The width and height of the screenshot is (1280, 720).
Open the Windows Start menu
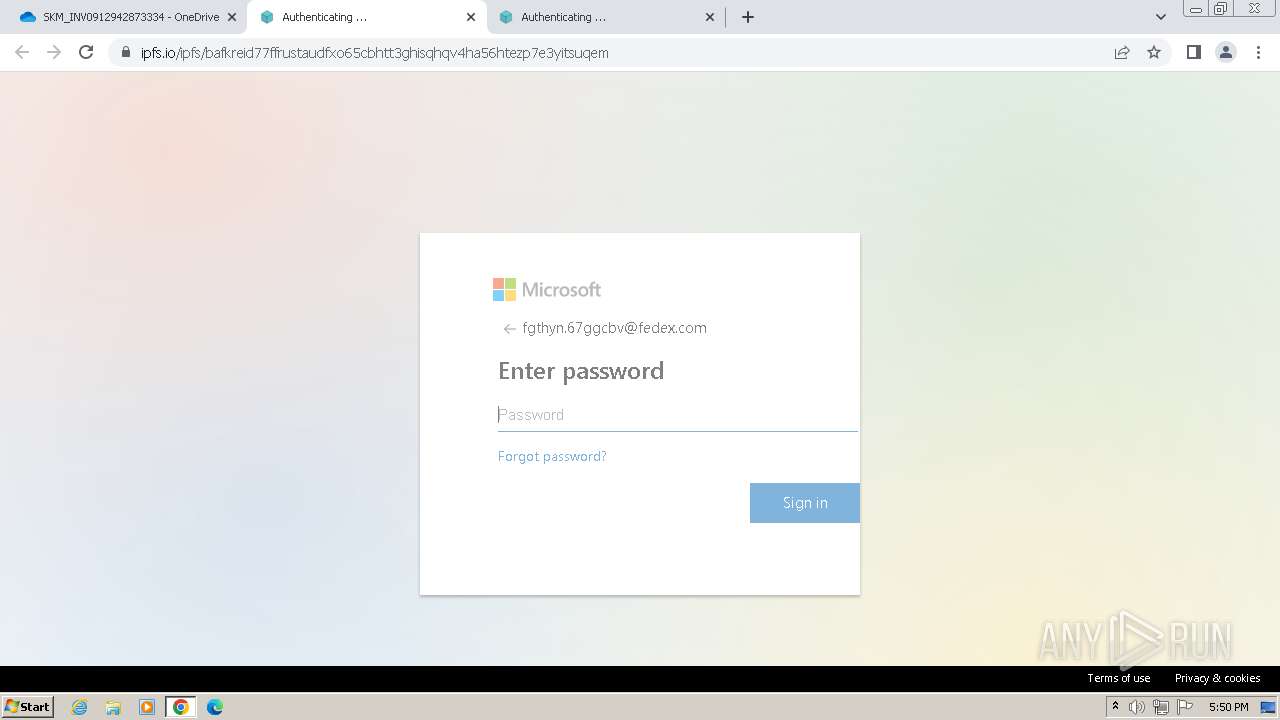(x=28, y=706)
